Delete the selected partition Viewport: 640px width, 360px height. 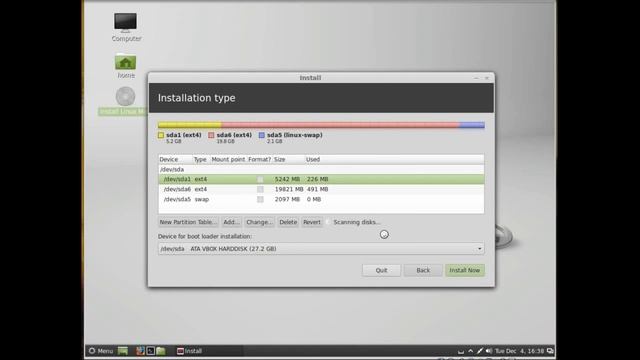tap(288, 222)
